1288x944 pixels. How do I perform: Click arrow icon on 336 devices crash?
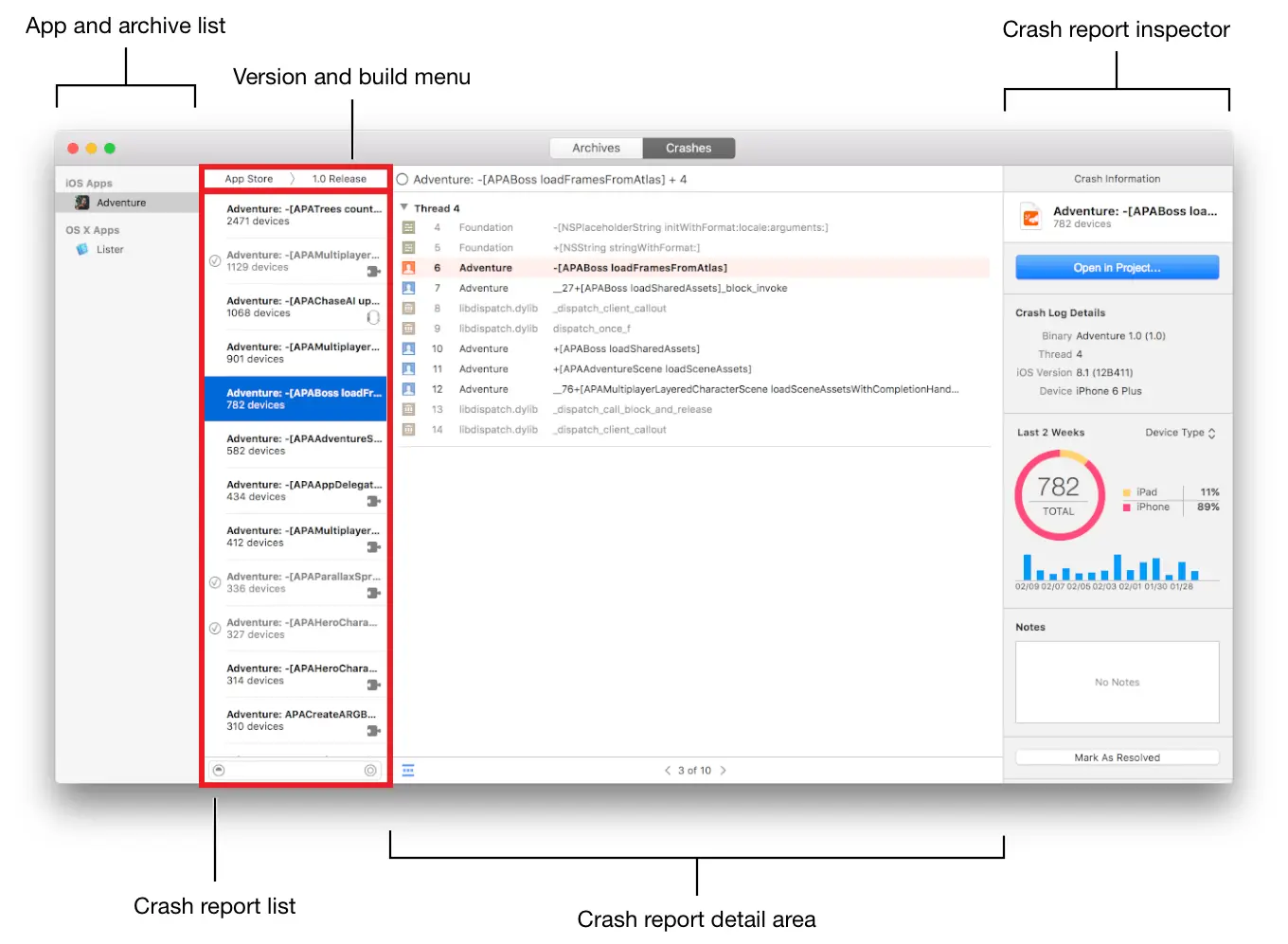click(373, 593)
